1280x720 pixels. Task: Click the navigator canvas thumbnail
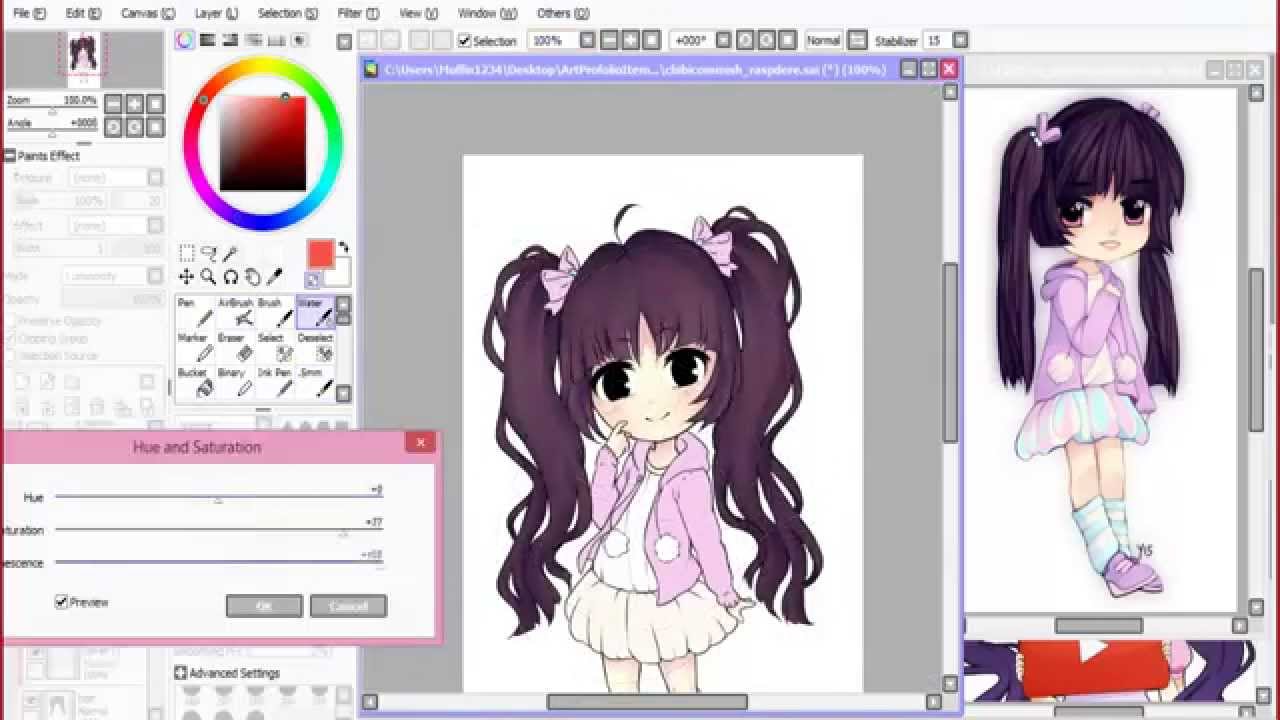(83, 60)
